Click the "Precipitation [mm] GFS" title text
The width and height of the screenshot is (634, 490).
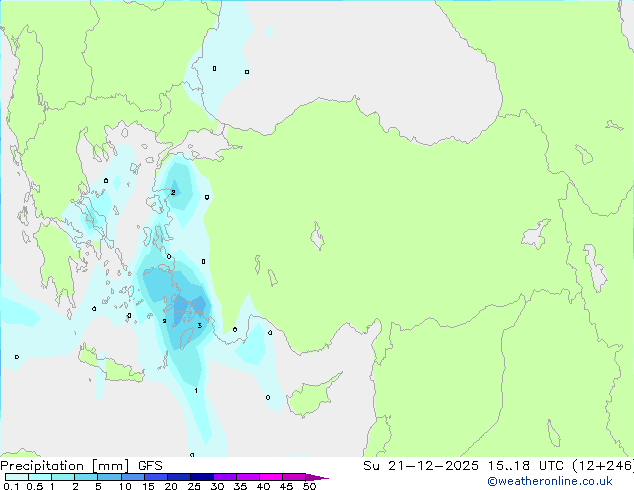(x=81, y=466)
